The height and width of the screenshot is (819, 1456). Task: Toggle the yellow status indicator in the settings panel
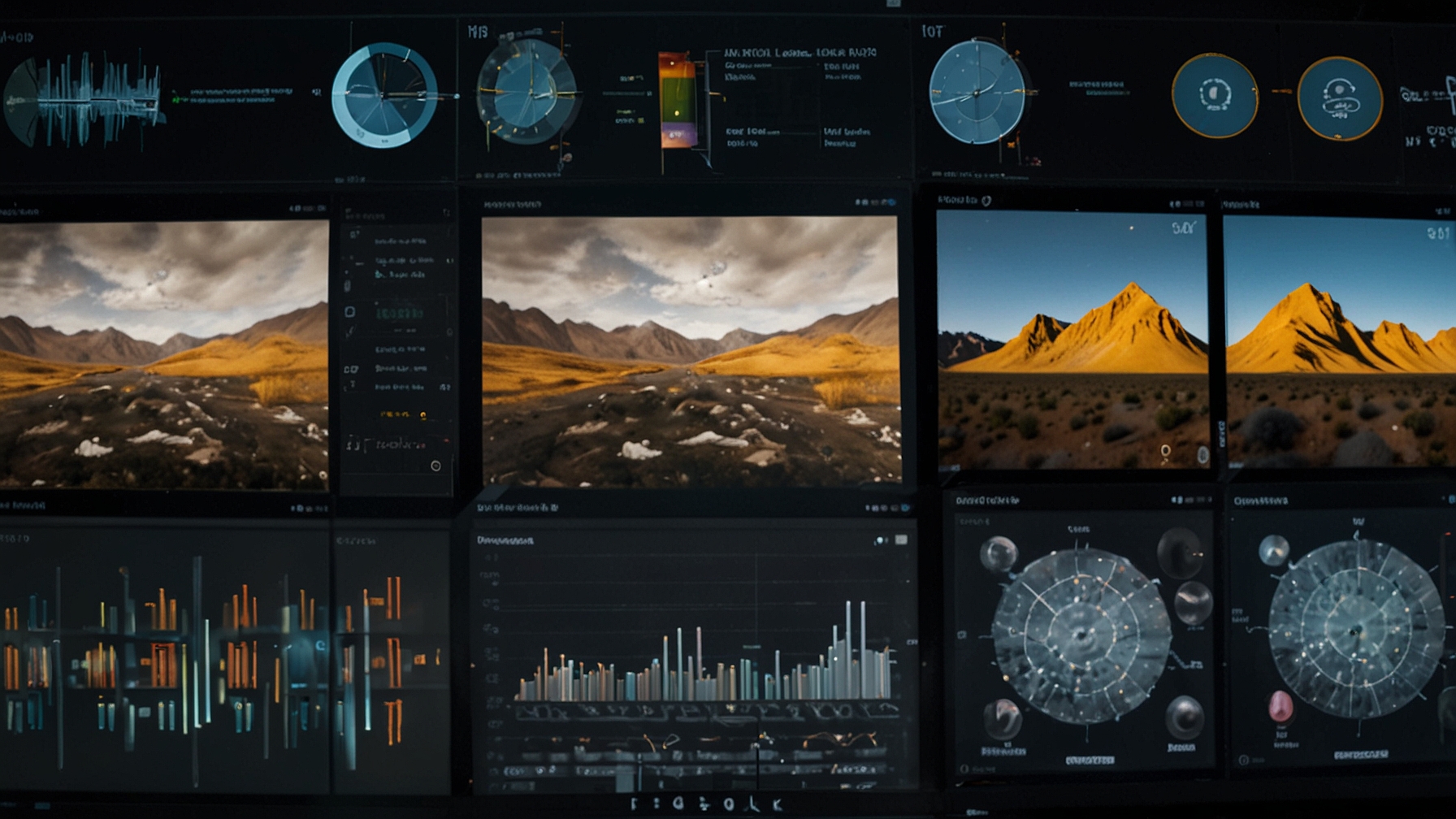(x=423, y=415)
